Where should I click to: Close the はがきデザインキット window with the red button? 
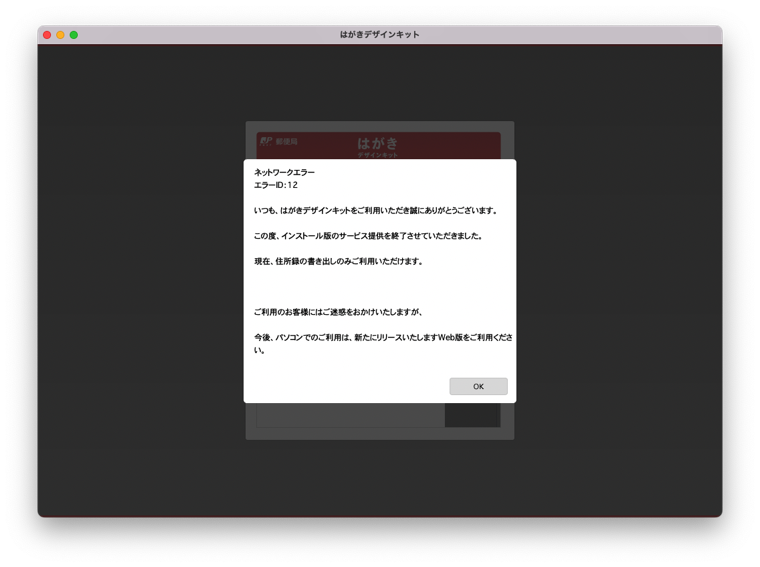pyautogui.click(x=47, y=35)
